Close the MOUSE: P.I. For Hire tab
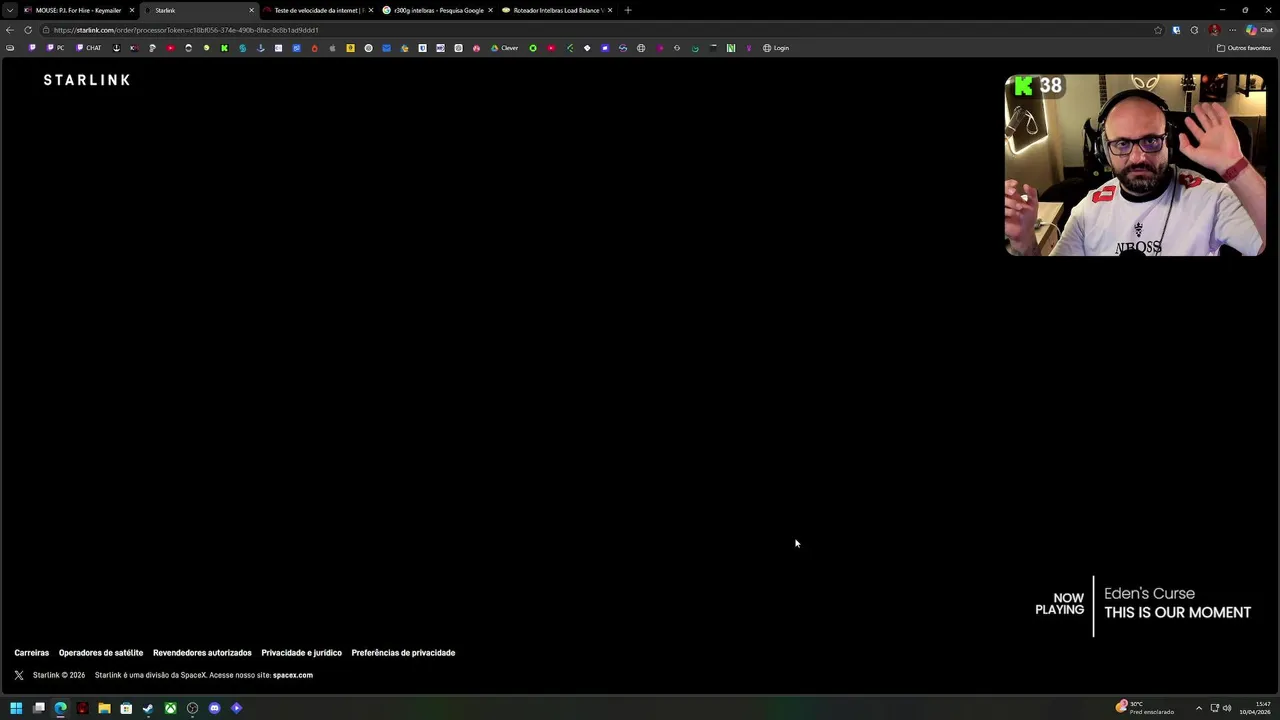 tap(131, 10)
